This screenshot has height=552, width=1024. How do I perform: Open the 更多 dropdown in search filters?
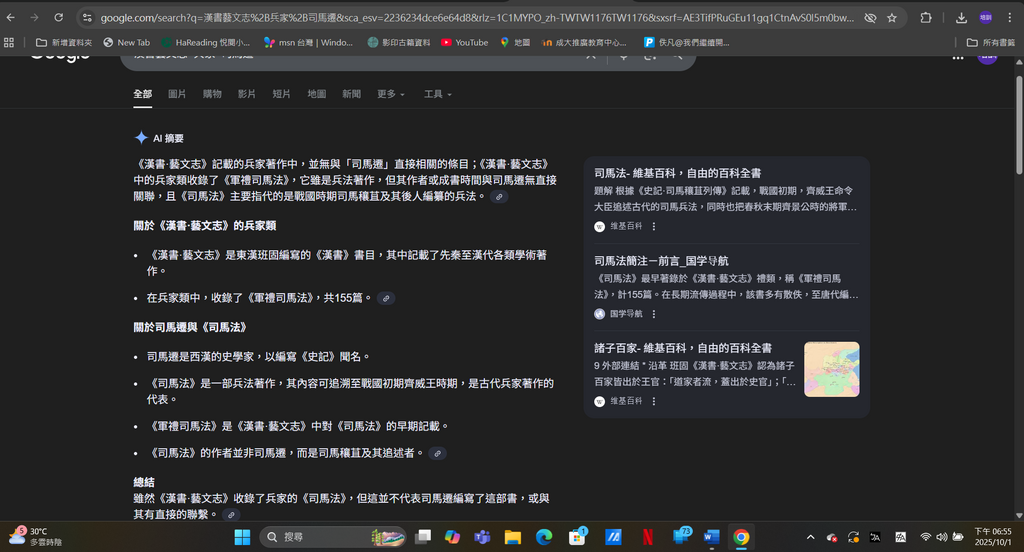point(390,94)
